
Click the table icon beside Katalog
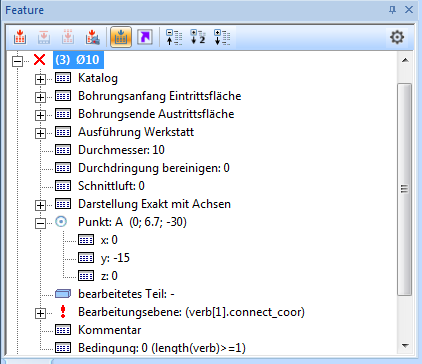click(x=63, y=78)
